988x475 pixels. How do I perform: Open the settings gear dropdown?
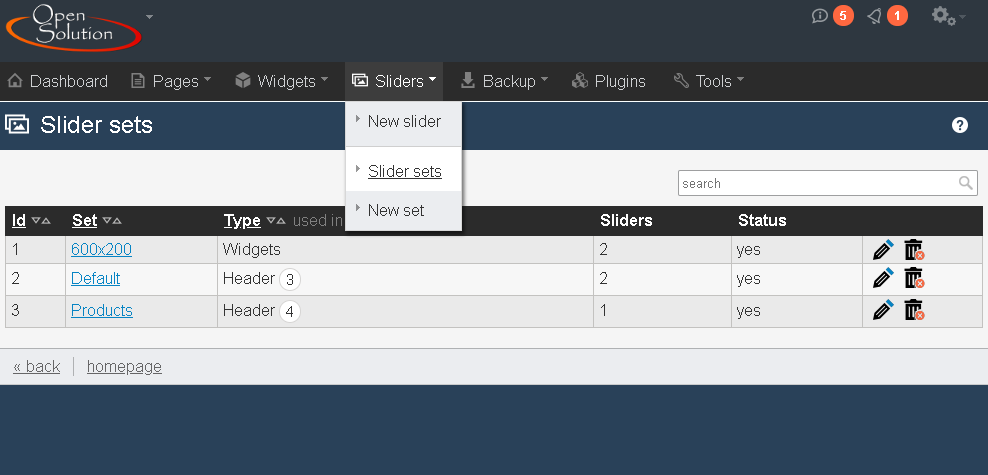coord(948,16)
